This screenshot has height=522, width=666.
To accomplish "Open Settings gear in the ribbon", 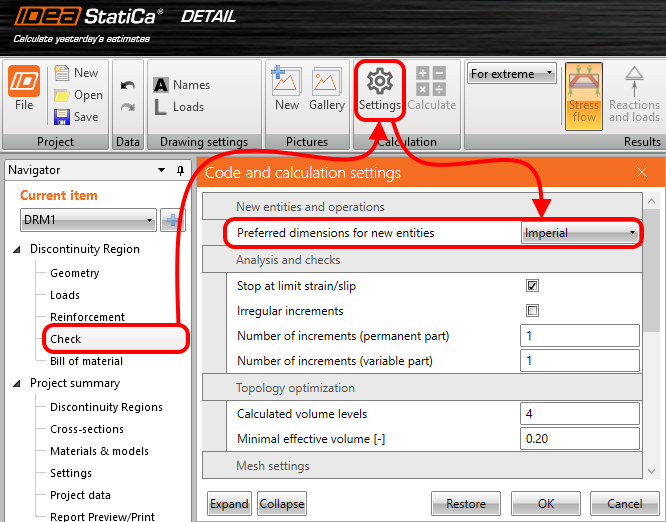I will pos(380,88).
